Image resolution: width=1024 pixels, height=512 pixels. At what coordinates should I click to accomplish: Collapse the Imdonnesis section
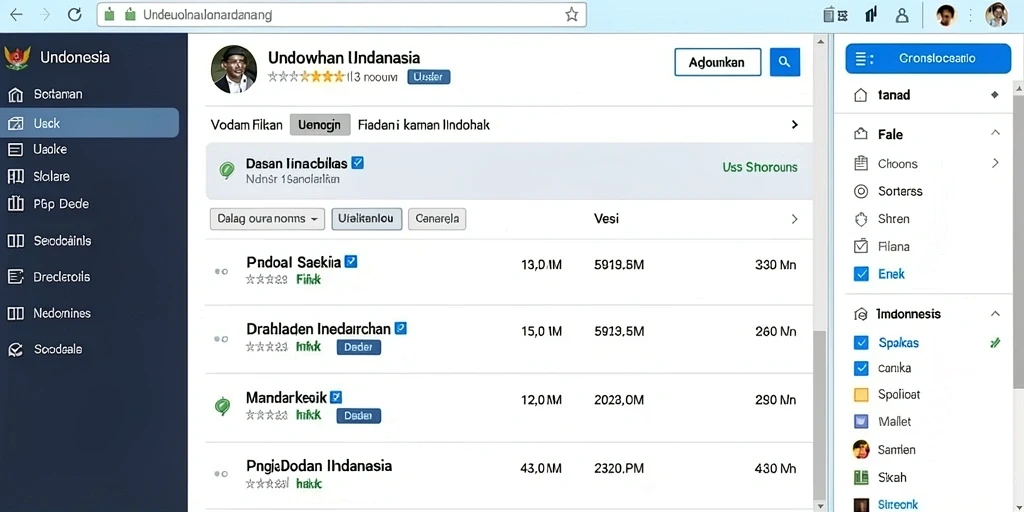click(x=995, y=313)
